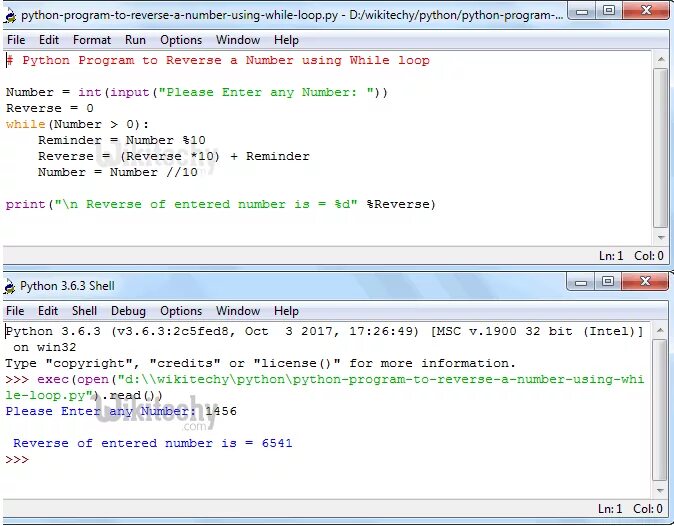Click the last '>>>' prompt in Shell
This screenshot has height=526, width=674.
[17, 459]
